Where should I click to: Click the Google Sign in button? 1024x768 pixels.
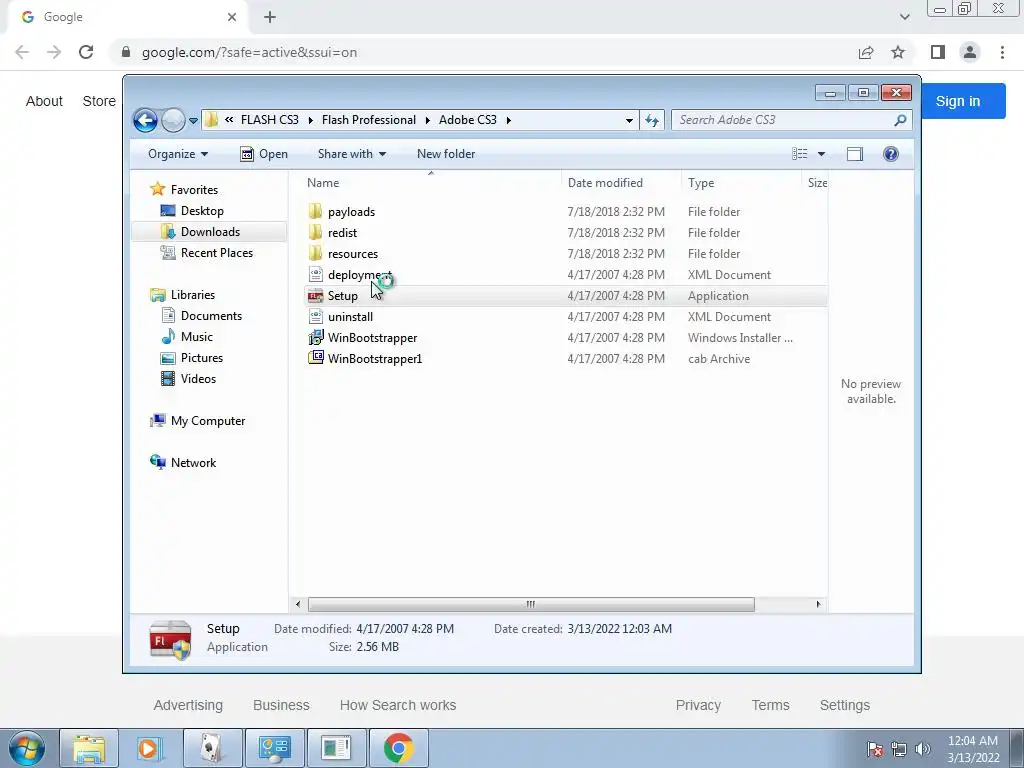957,101
